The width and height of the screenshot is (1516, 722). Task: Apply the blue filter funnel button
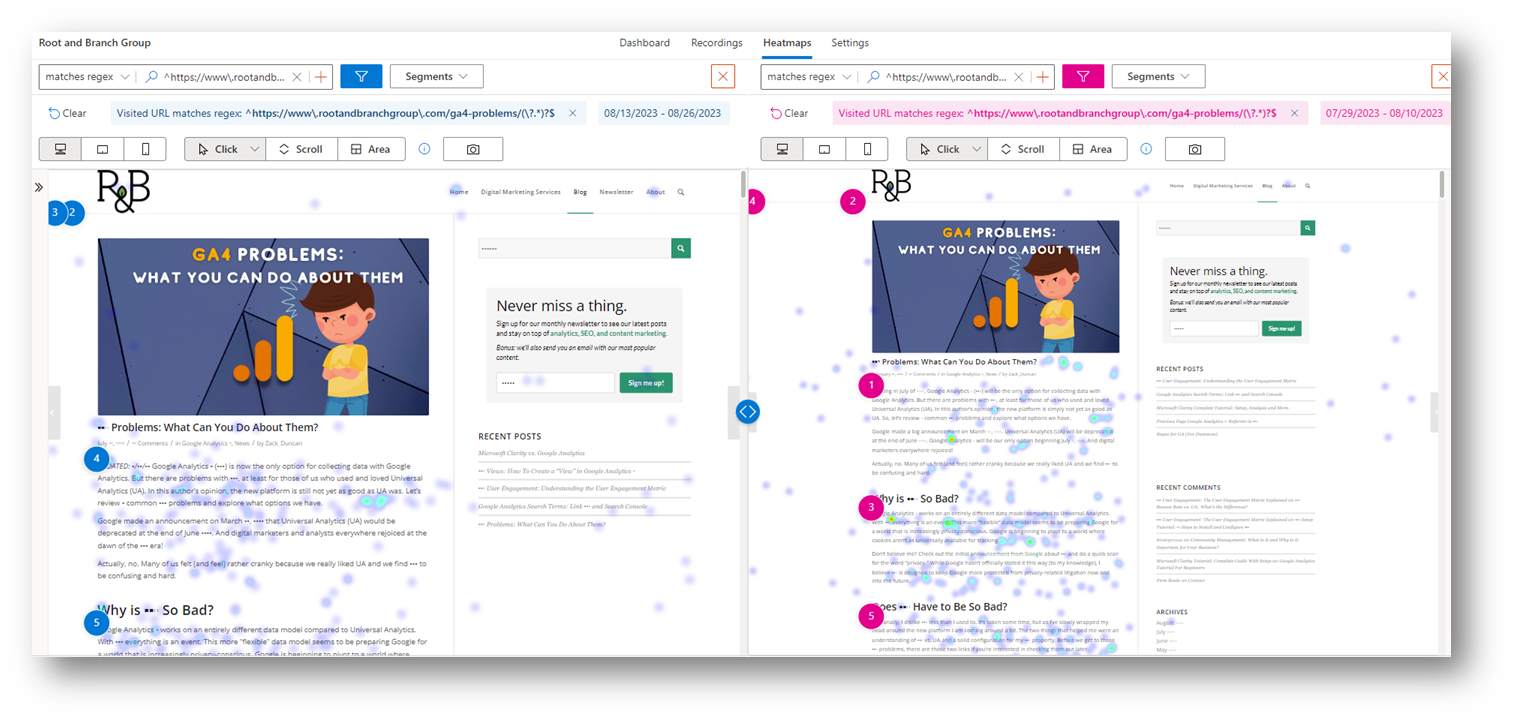point(361,76)
